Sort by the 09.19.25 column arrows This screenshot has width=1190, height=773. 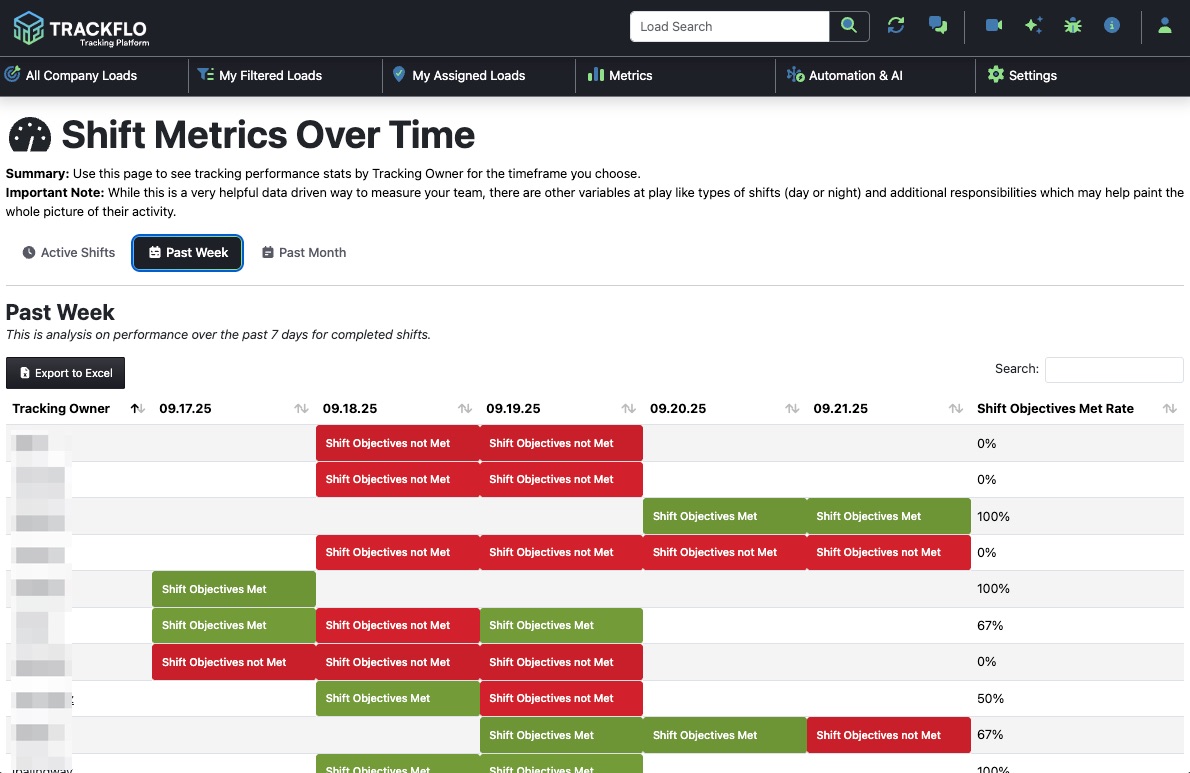628,409
